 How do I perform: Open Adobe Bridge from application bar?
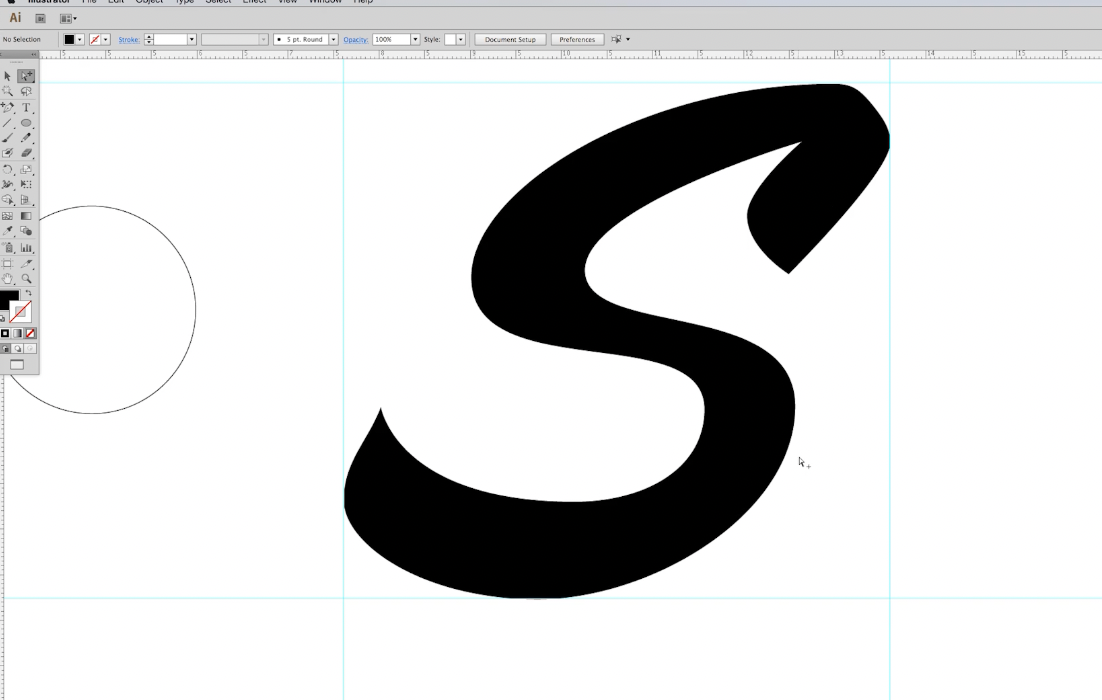point(41,18)
